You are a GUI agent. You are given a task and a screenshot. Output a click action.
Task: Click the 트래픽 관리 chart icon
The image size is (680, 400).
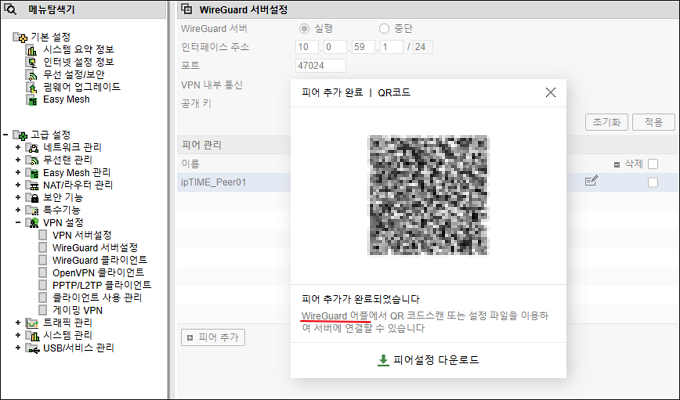pos(32,323)
